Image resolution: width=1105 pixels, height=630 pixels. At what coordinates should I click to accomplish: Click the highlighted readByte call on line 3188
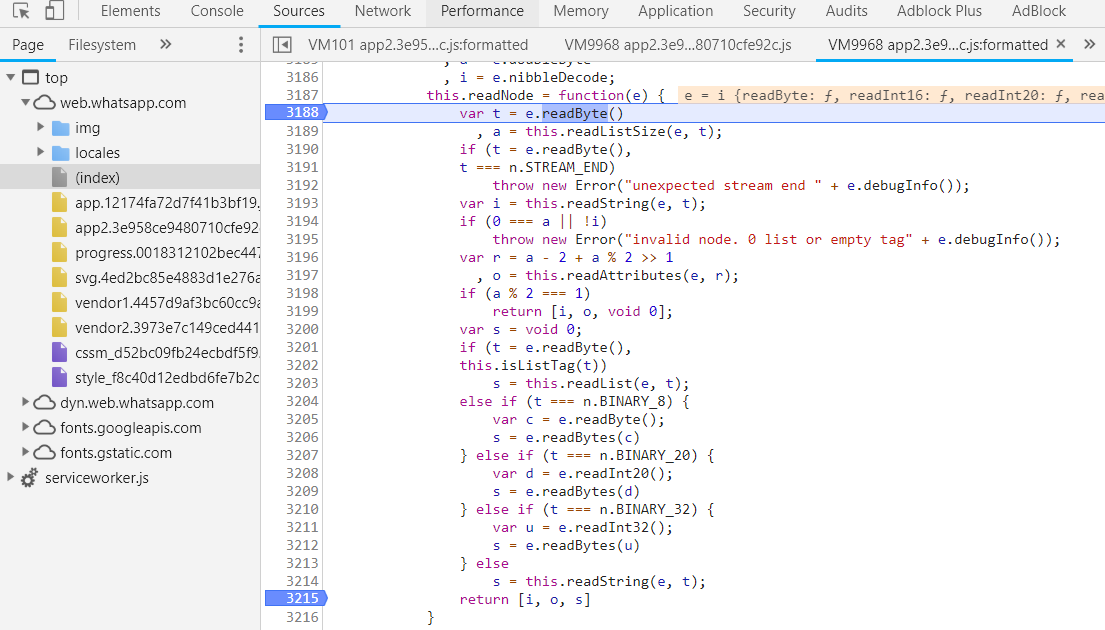[574, 113]
